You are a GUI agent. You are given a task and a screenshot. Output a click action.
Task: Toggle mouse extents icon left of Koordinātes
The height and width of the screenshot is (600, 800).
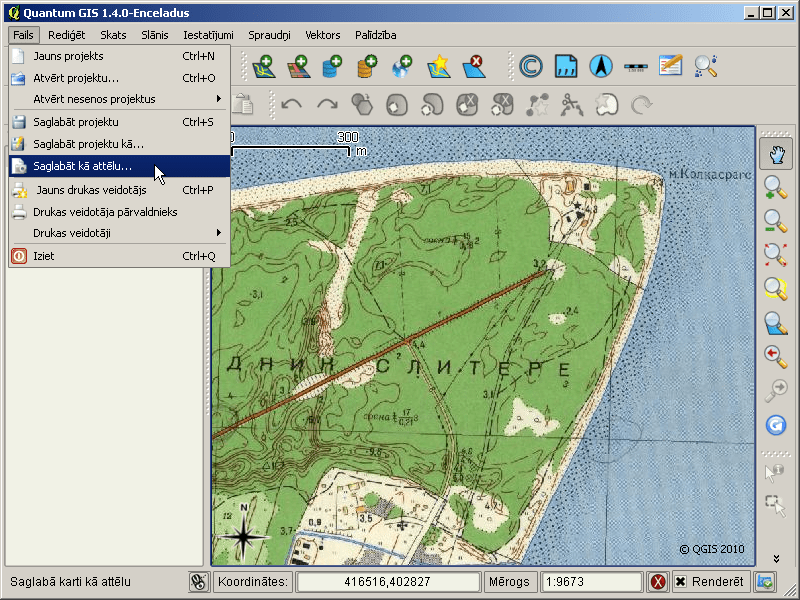pos(198,582)
